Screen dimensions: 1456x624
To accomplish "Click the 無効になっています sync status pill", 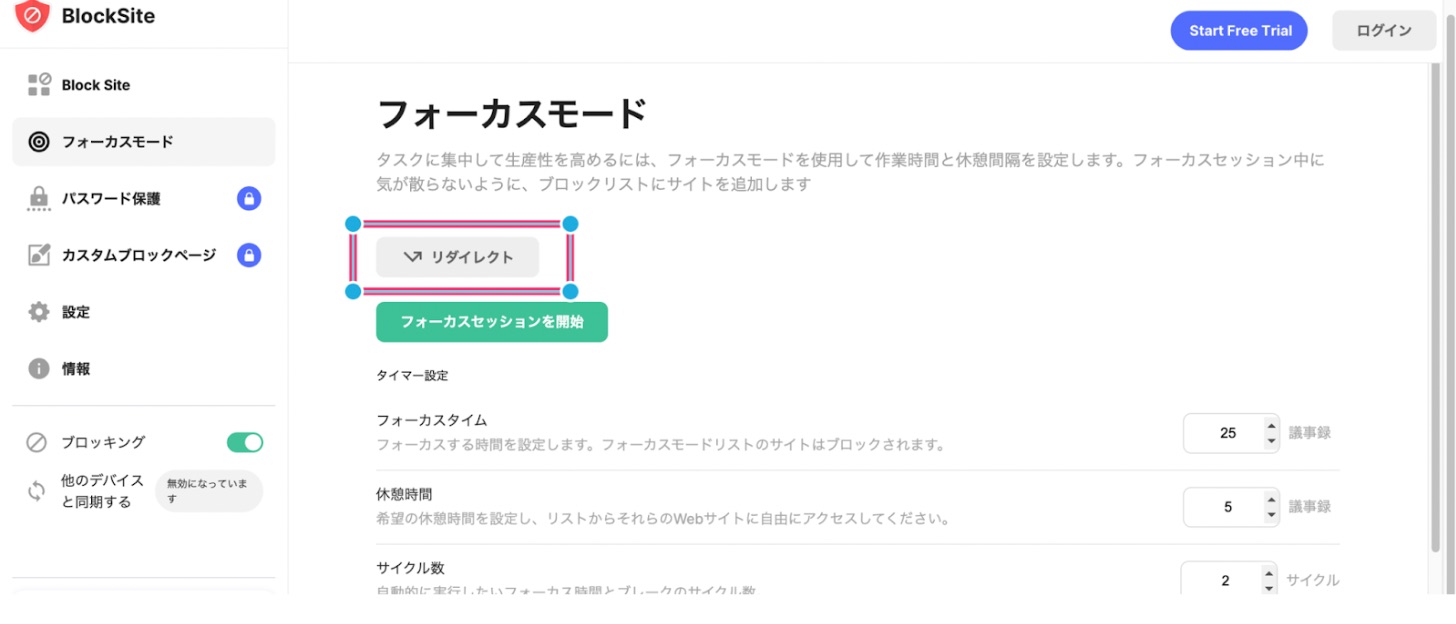I will [209, 491].
